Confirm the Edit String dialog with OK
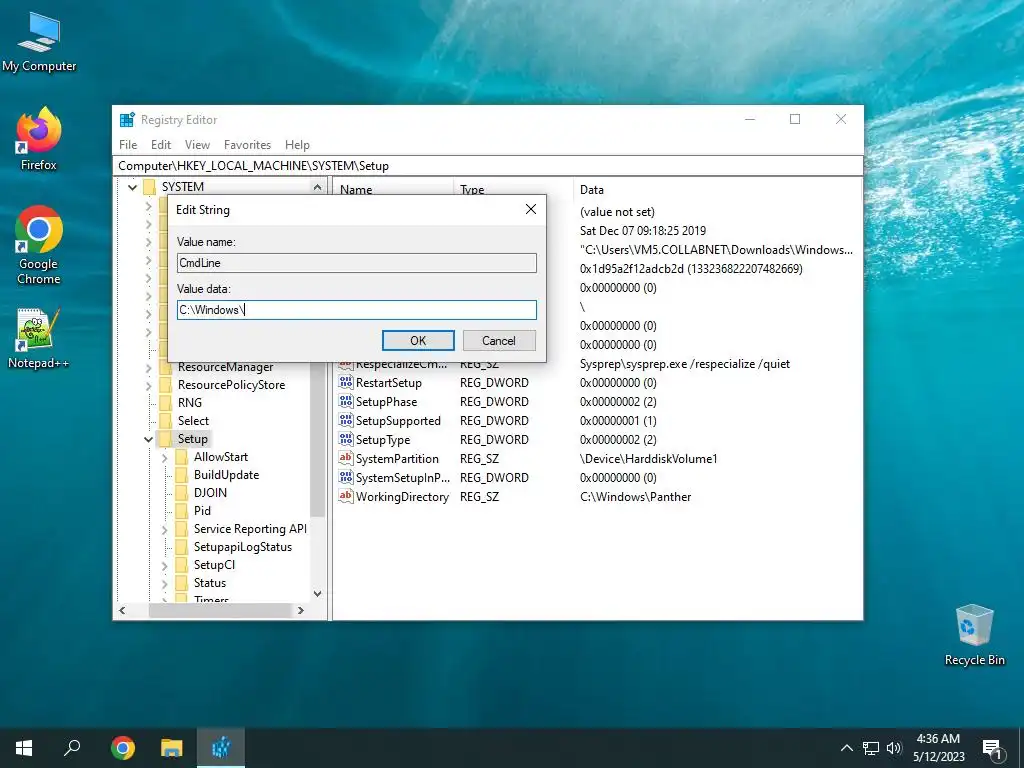 coord(418,340)
